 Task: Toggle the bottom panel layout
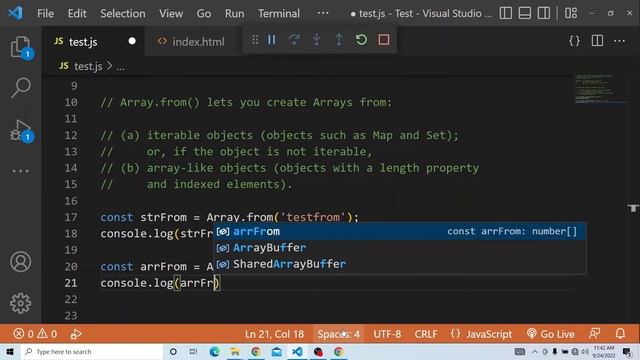click(524, 13)
